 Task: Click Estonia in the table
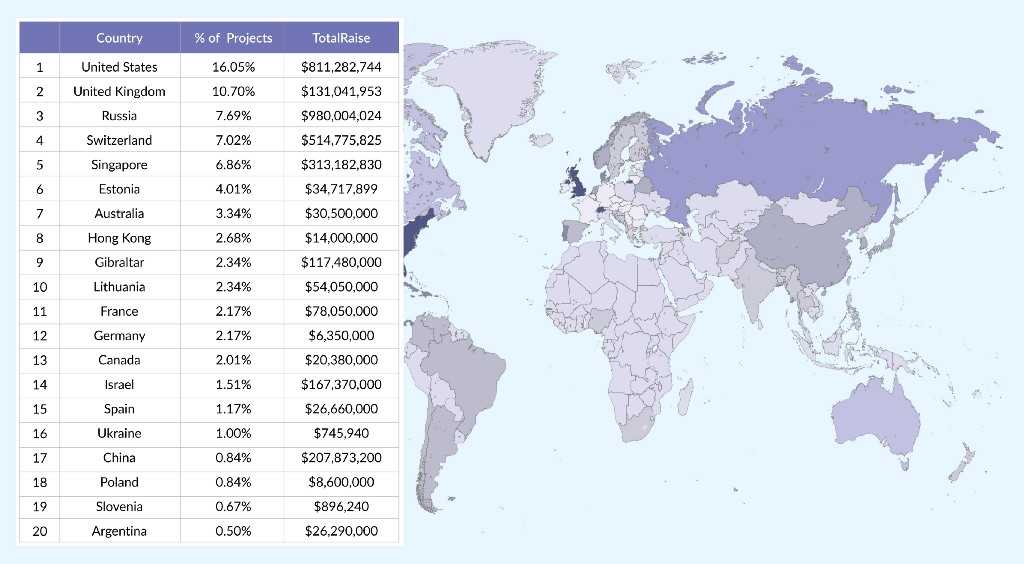point(120,189)
